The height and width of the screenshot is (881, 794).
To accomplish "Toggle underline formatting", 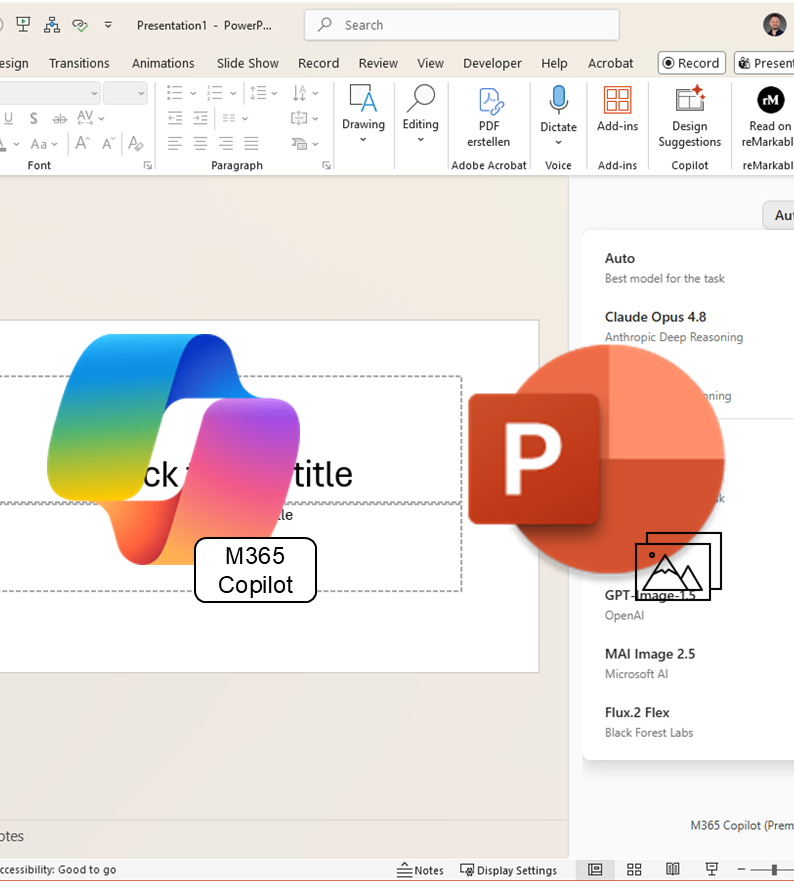I will pos(8,119).
